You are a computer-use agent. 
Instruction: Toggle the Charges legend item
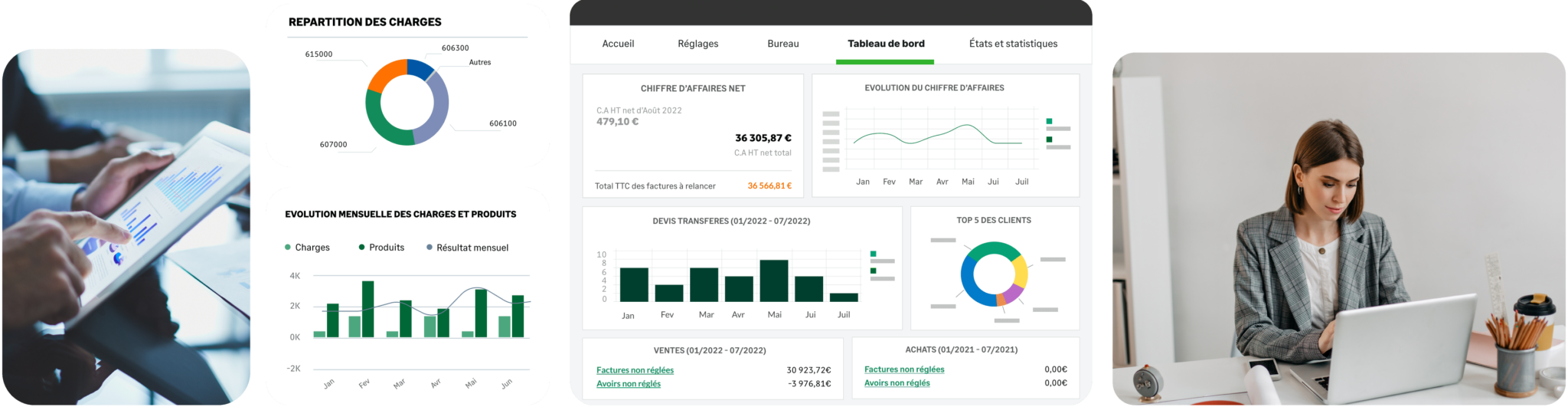click(307, 248)
